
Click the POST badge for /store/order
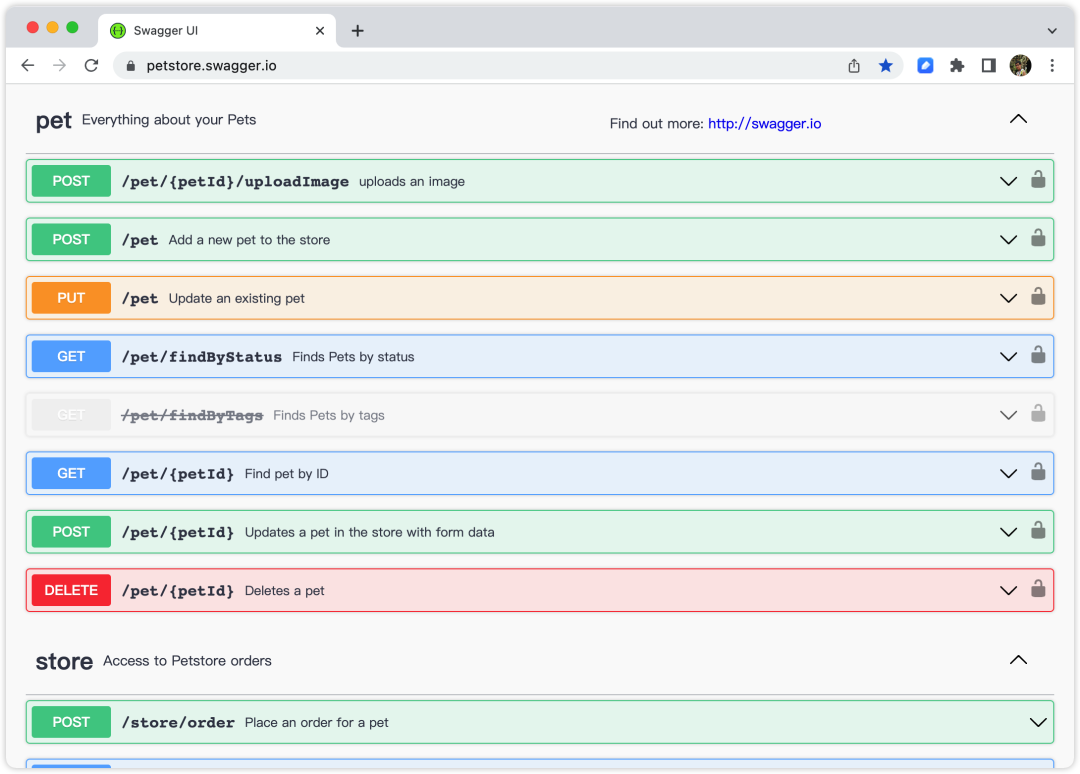click(71, 722)
